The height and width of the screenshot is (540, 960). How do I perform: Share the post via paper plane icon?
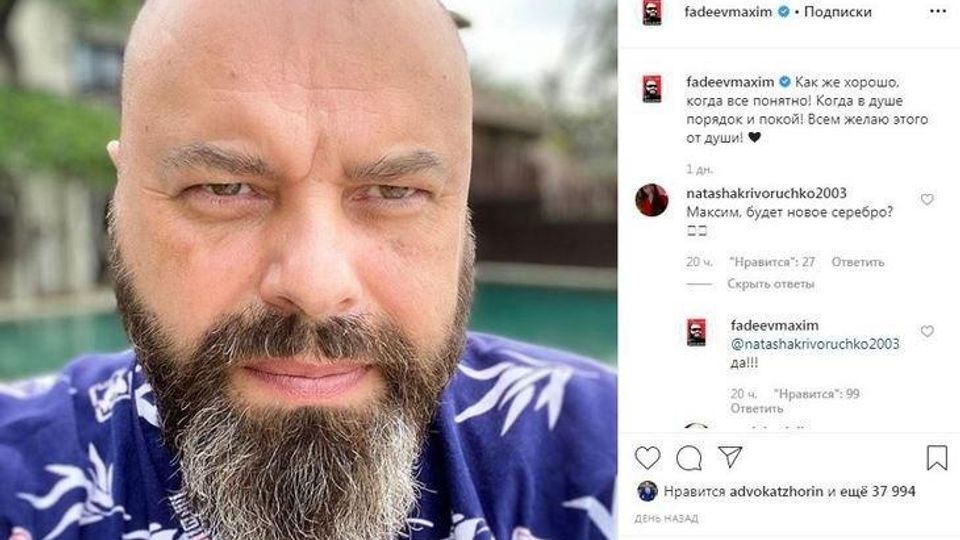[x=730, y=457]
